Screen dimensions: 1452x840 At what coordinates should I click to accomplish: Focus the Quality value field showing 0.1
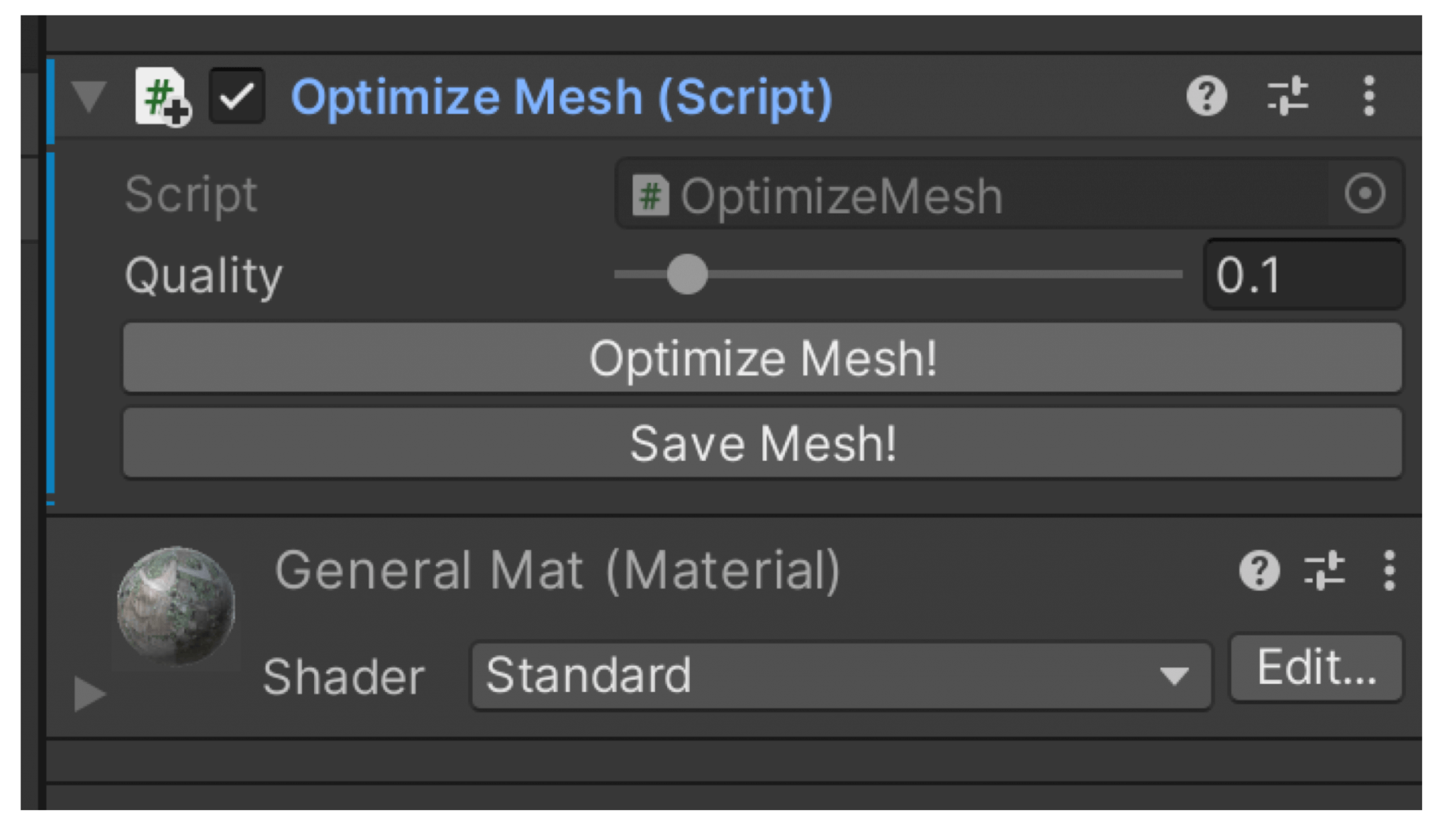(1303, 274)
